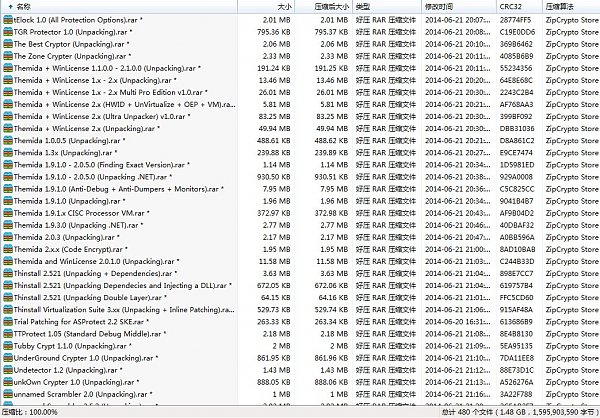Click icon of Themida 1.9.1.0 Anti-Debug archive
This screenshot has width=600, height=418.
[8, 189]
